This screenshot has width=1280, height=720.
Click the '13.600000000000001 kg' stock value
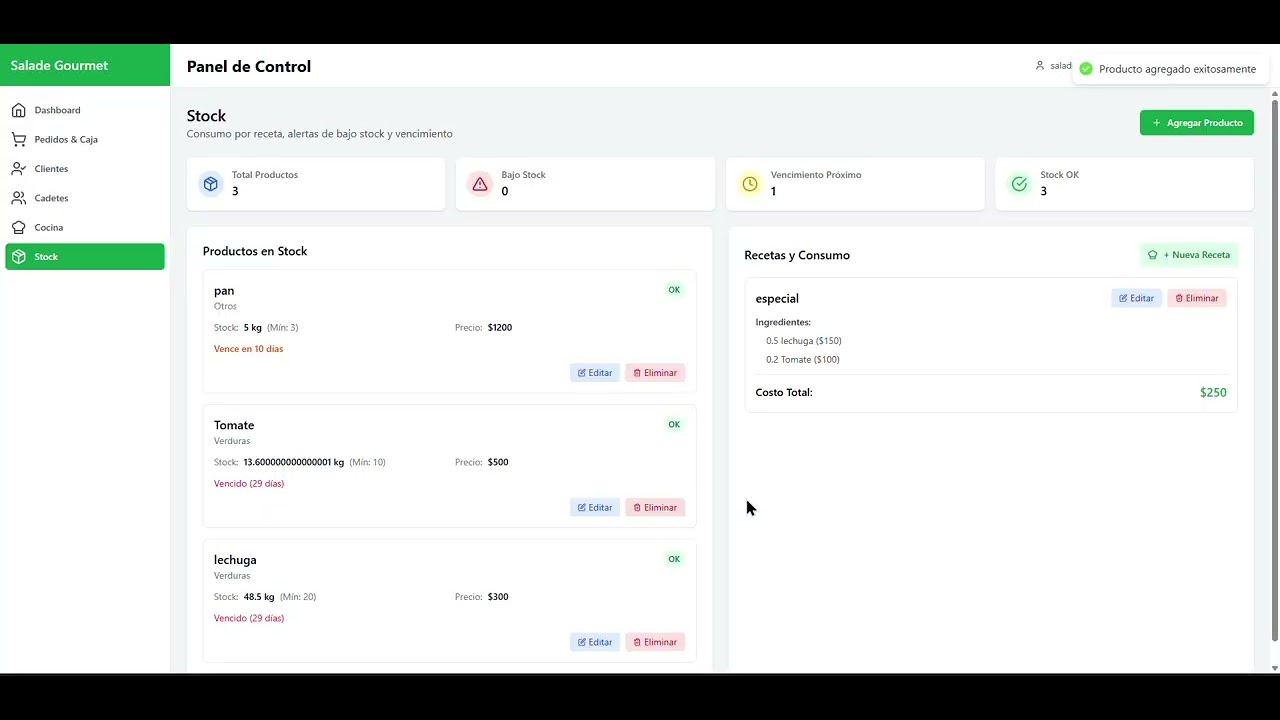[x=294, y=462]
